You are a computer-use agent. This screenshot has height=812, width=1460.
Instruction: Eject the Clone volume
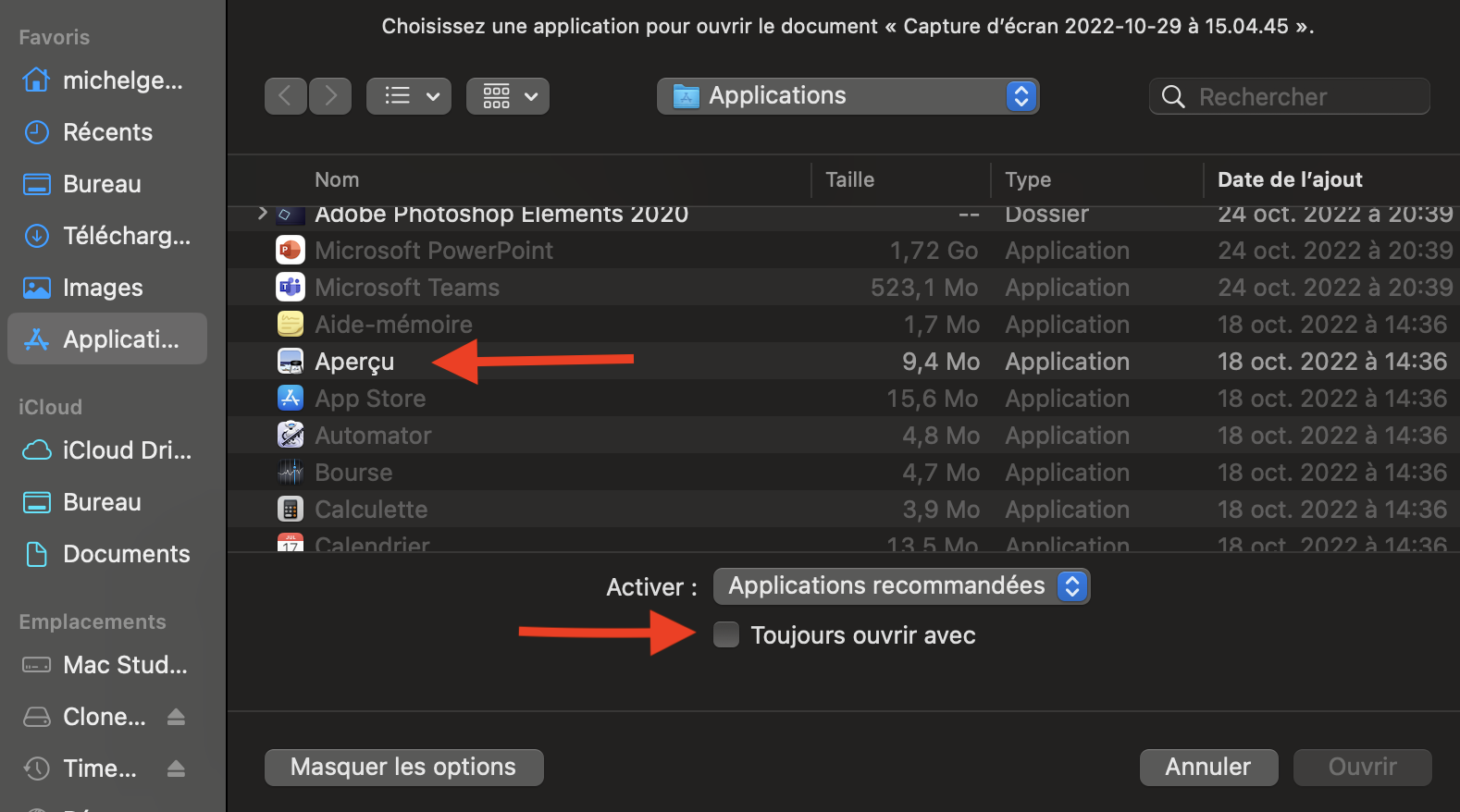177,717
